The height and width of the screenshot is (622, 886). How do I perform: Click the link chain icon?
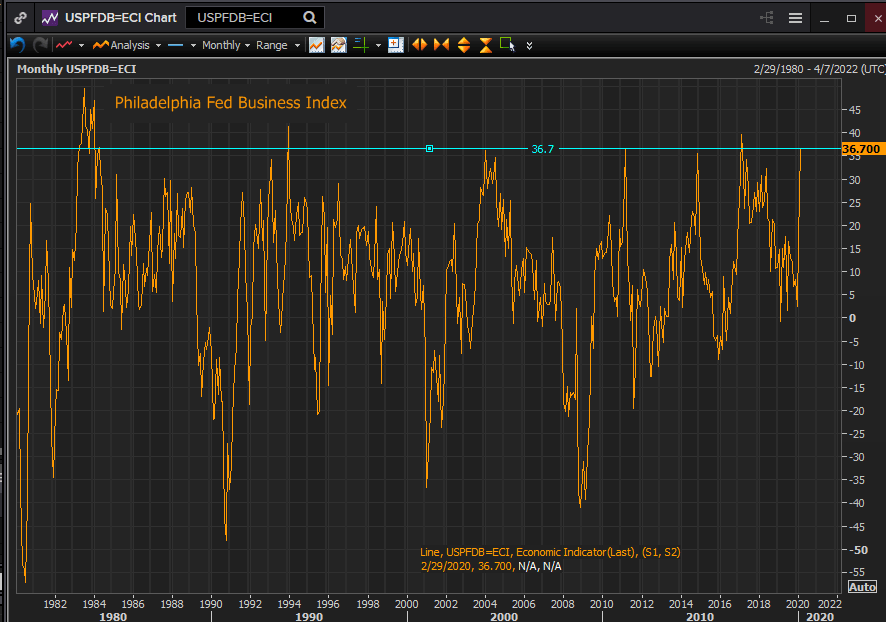pos(20,18)
